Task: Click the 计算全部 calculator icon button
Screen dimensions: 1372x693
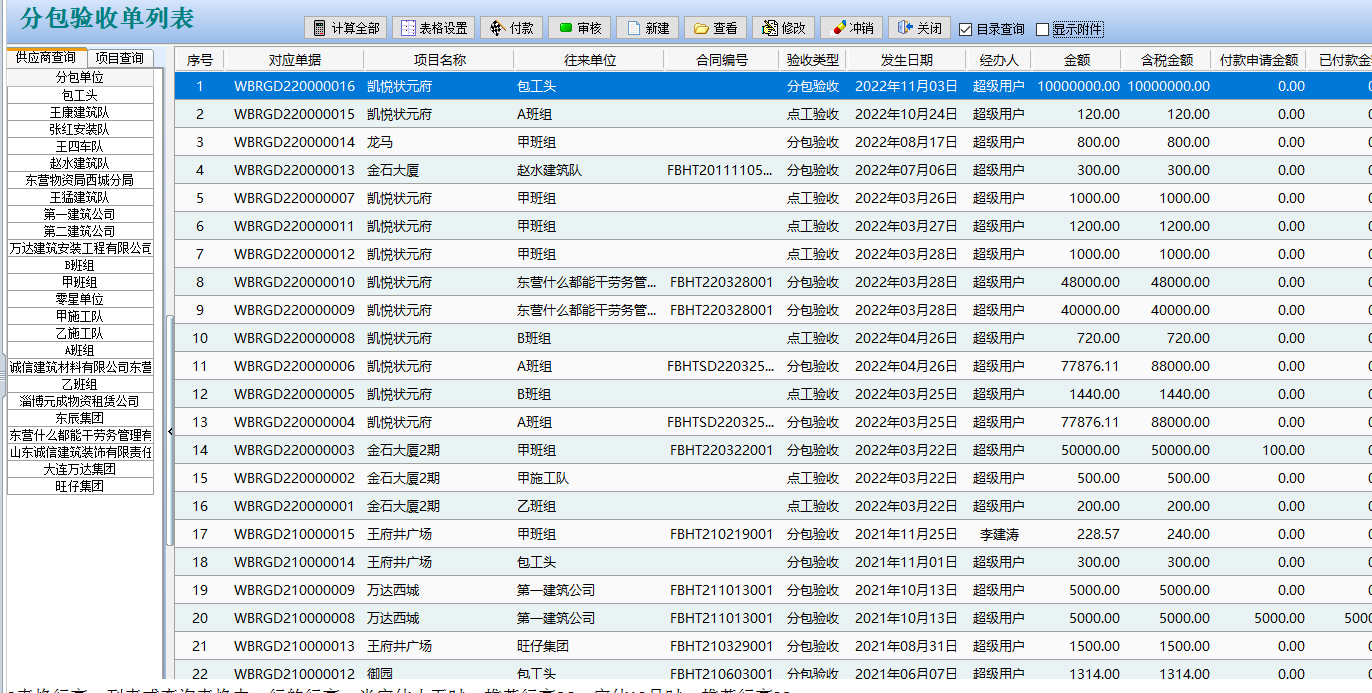Action: [x=344, y=28]
